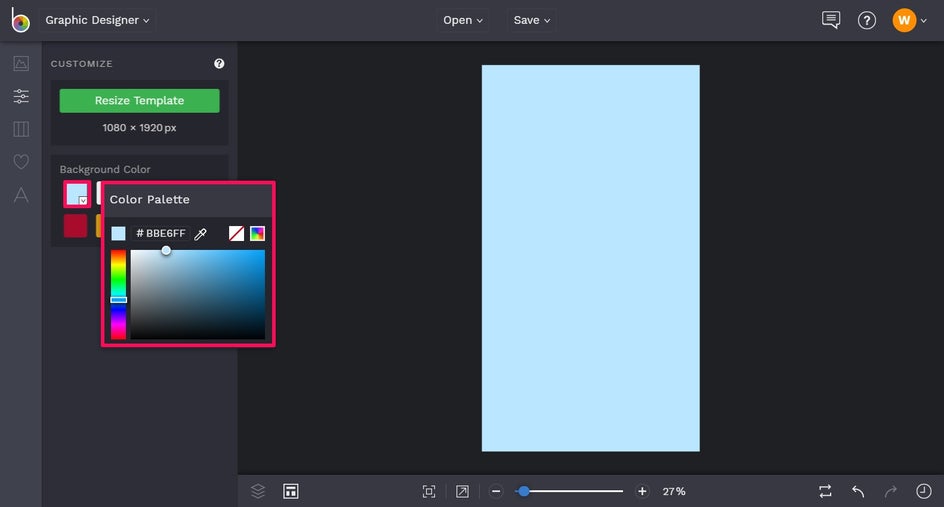Choose the transparent no-color swatch

237,234
